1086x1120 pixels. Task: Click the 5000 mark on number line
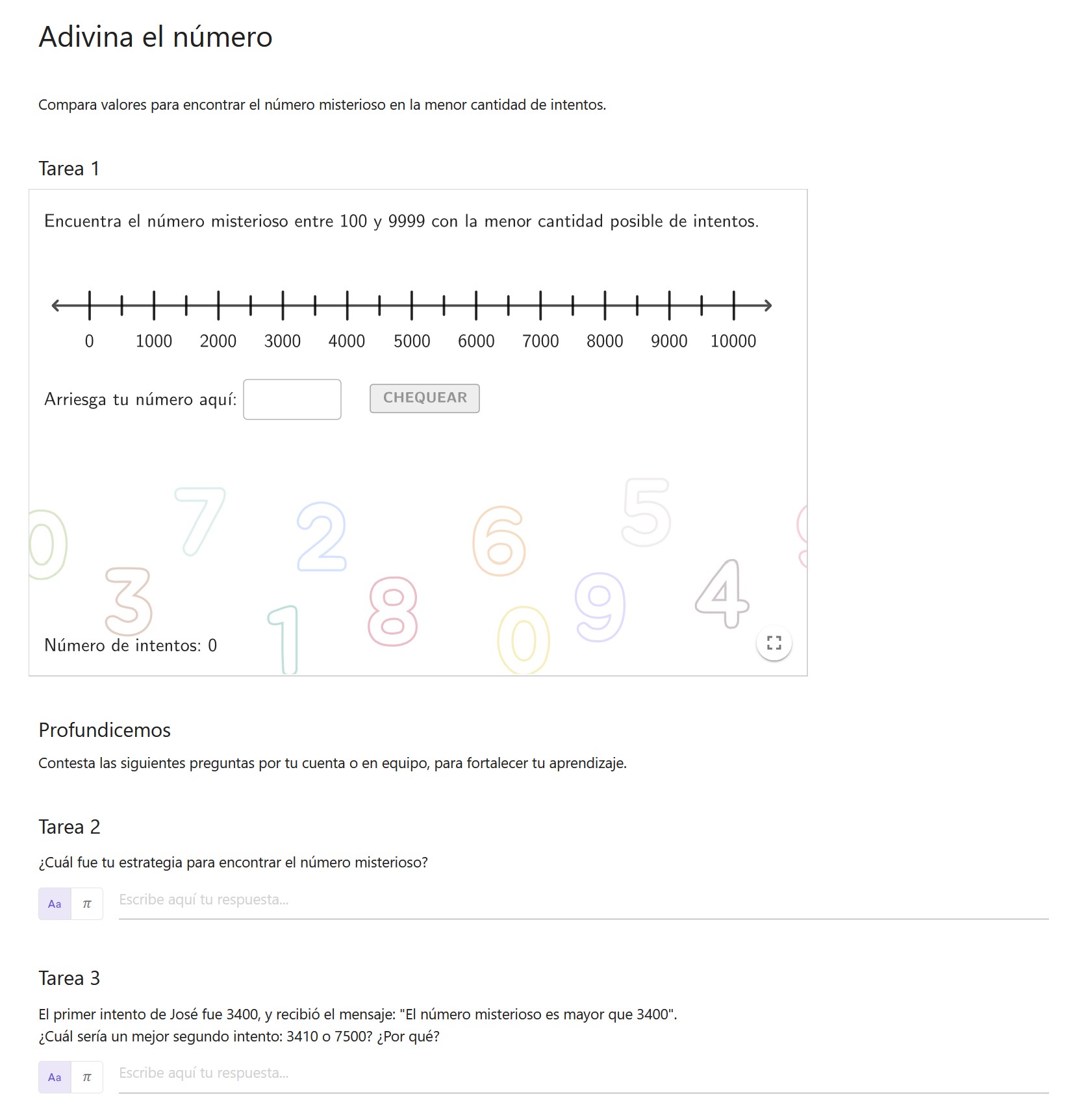(412, 305)
